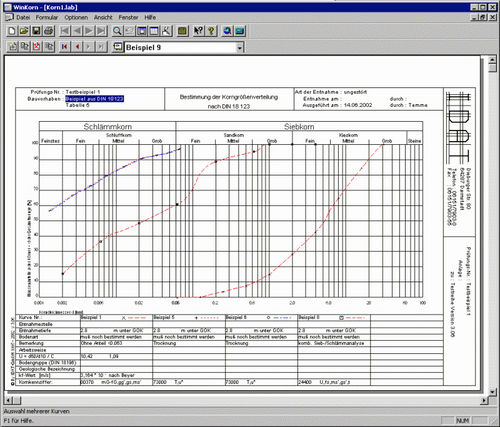The height and width of the screenshot is (427, 500).
Task: Go to the next page with the grey arrow
Action: (x=89, y=31)
